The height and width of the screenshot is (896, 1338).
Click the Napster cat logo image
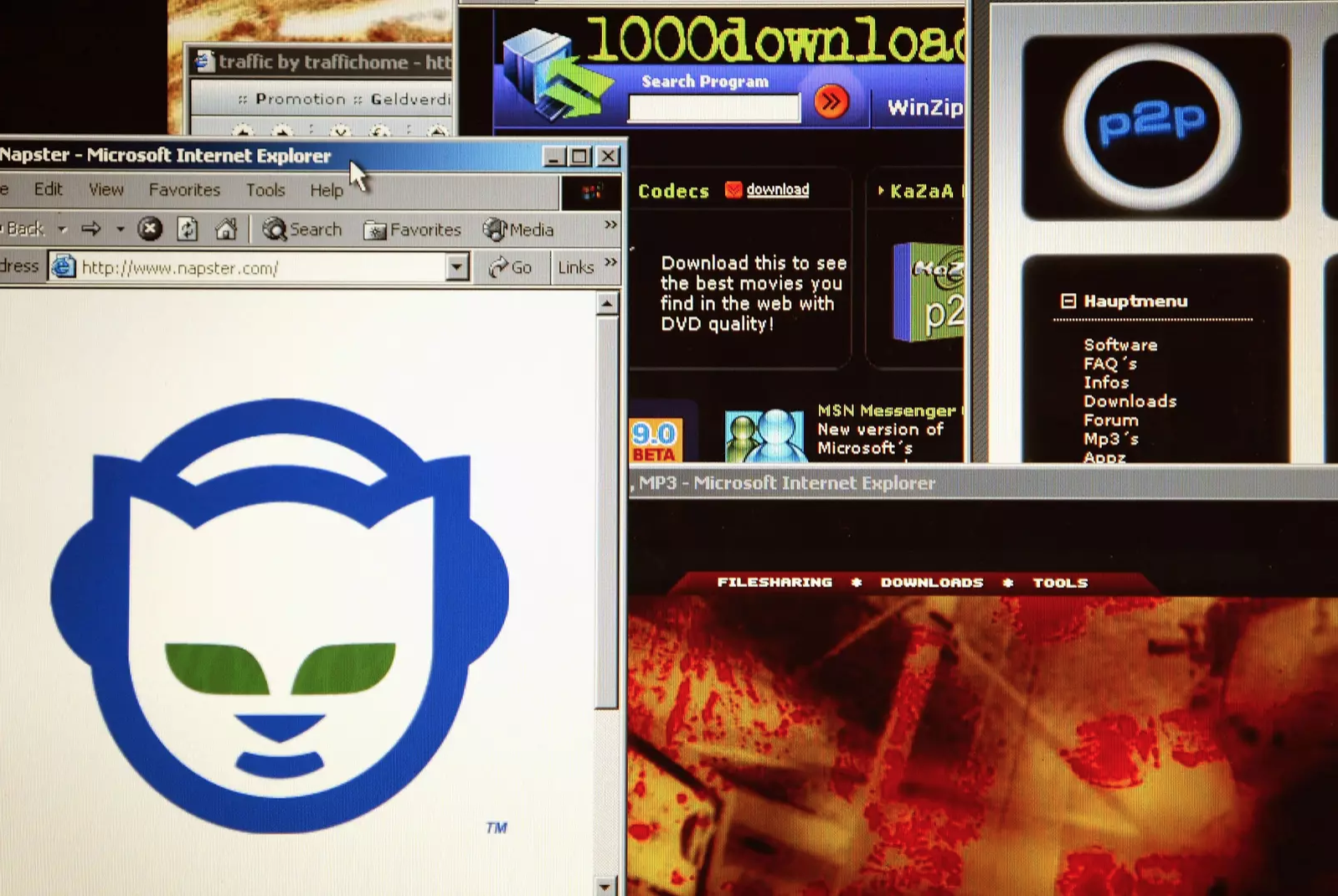click(x=280, y=615)
